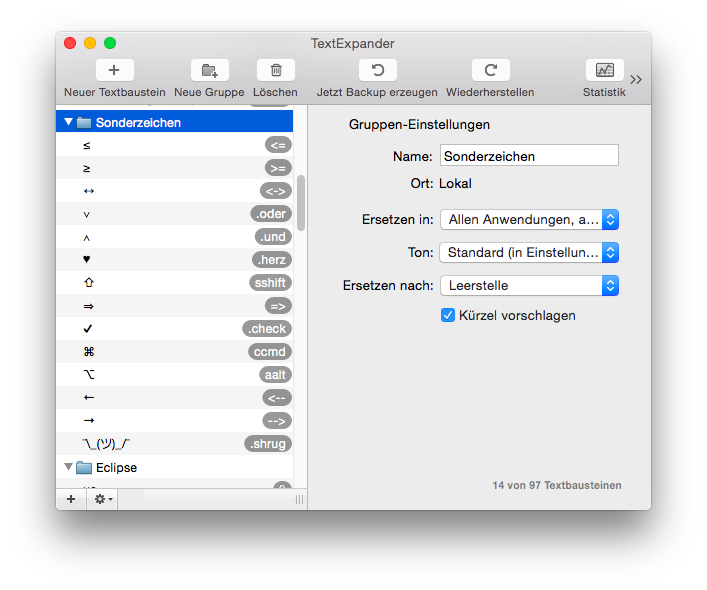Open the Ton sound dropdown
Viewport: 707px width, 590px height.
[x=529, y=252]
